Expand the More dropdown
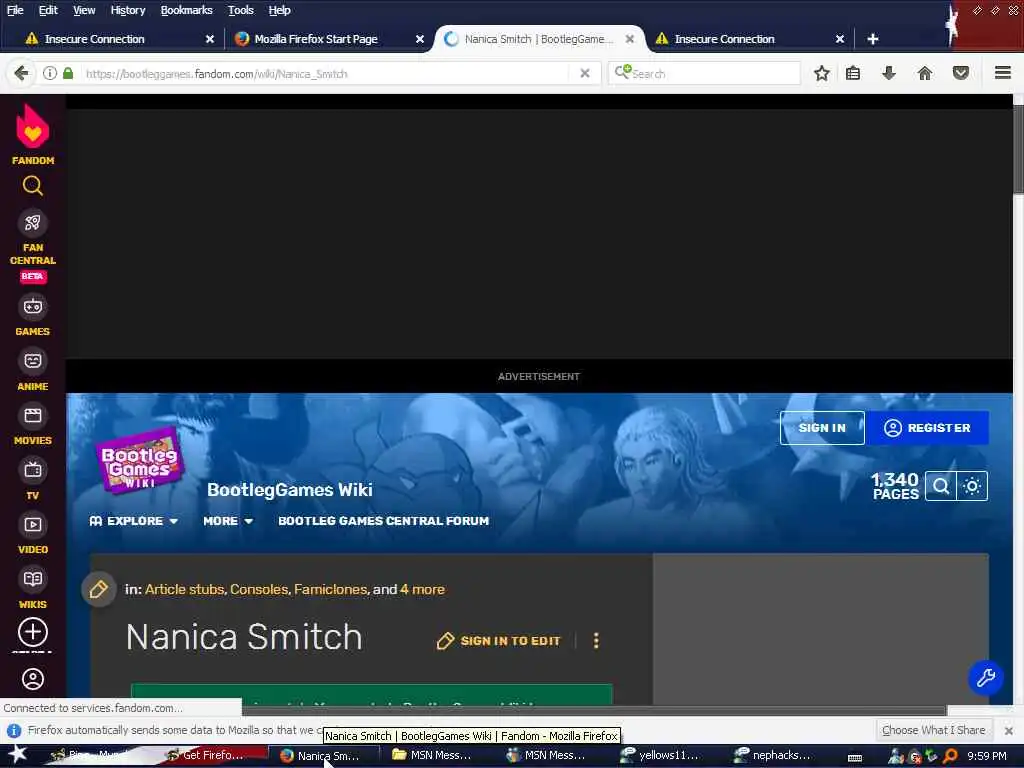The height and width of the screenshot is (768, 1024). click(x=228, y=521)
